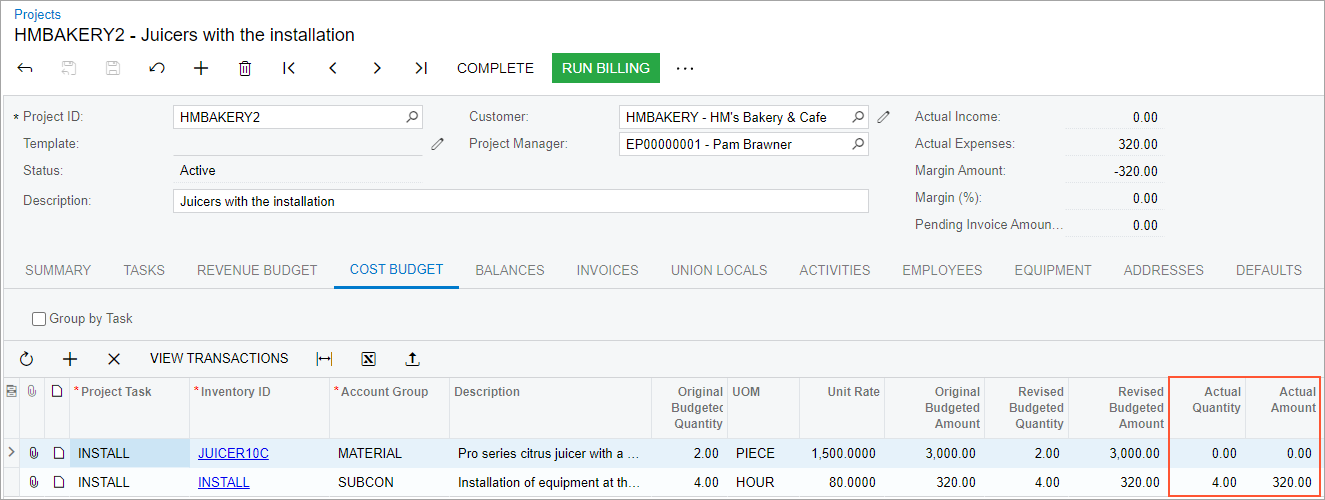Open the JUICER10C inventory link

pyautogui.click(x=233, y=453)
